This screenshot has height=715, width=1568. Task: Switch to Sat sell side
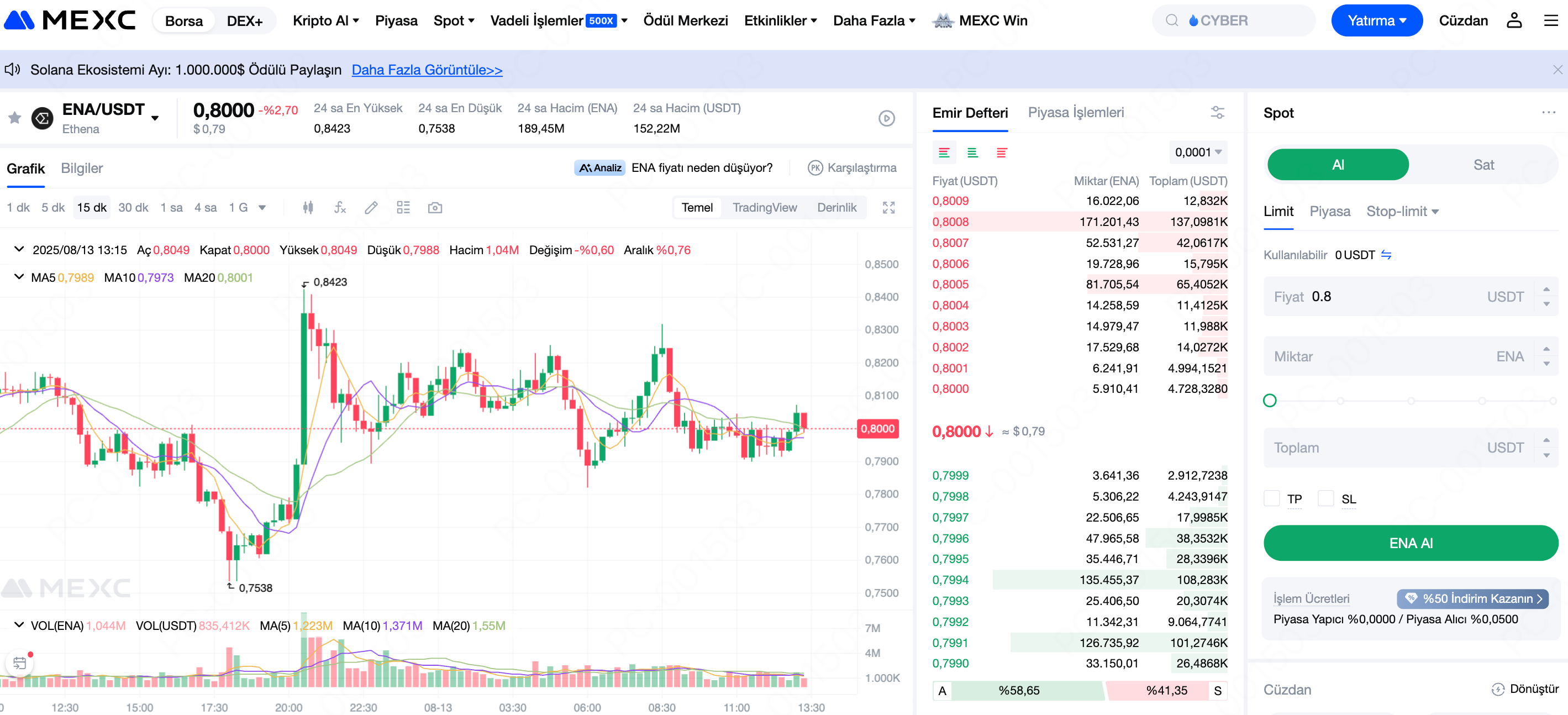[x=1483, y=164]
